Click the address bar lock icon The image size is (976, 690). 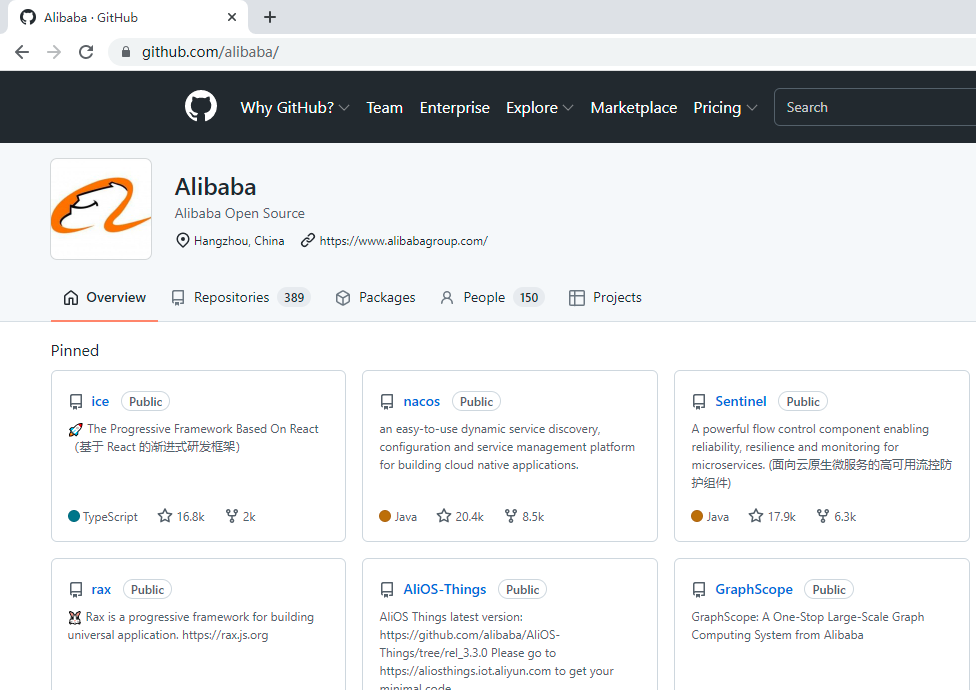point(126,52)
